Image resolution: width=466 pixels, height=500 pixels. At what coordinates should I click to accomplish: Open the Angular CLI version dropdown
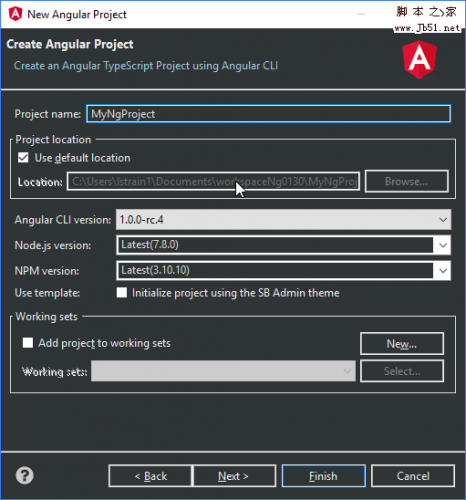coord(283,220)
